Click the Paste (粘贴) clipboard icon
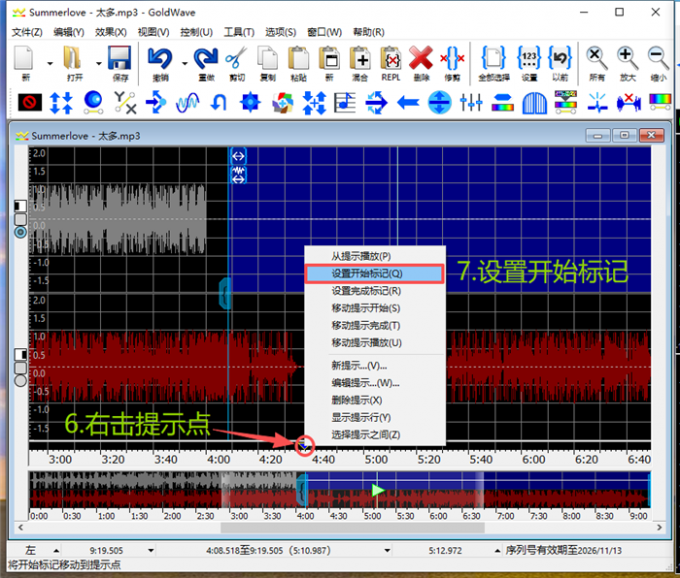Image resolution: width=680 pixels, height=578 pixels. tap(298, 59)
